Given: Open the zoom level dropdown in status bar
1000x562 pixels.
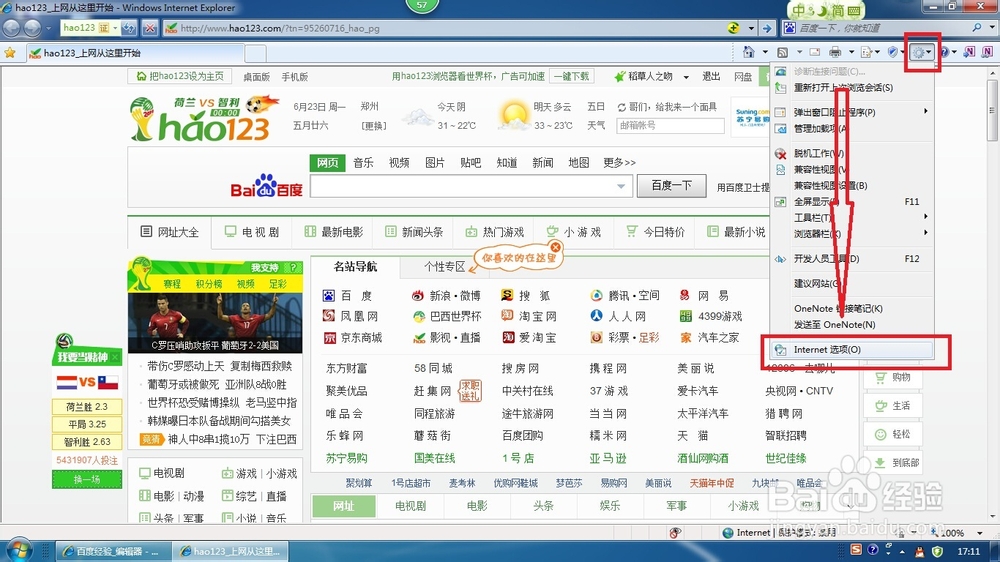Looking at the screenshot, I should (x=980, y=533).
